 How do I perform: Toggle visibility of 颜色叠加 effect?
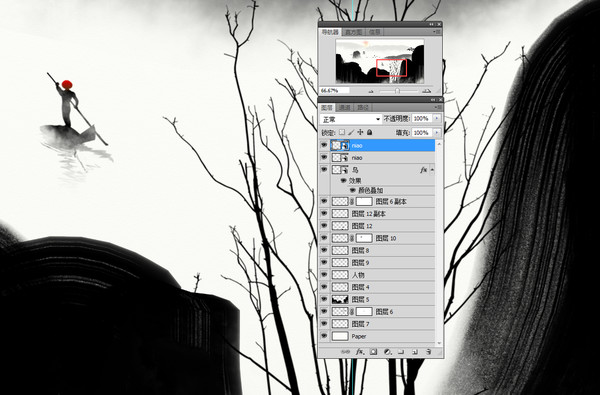(353, 190)
